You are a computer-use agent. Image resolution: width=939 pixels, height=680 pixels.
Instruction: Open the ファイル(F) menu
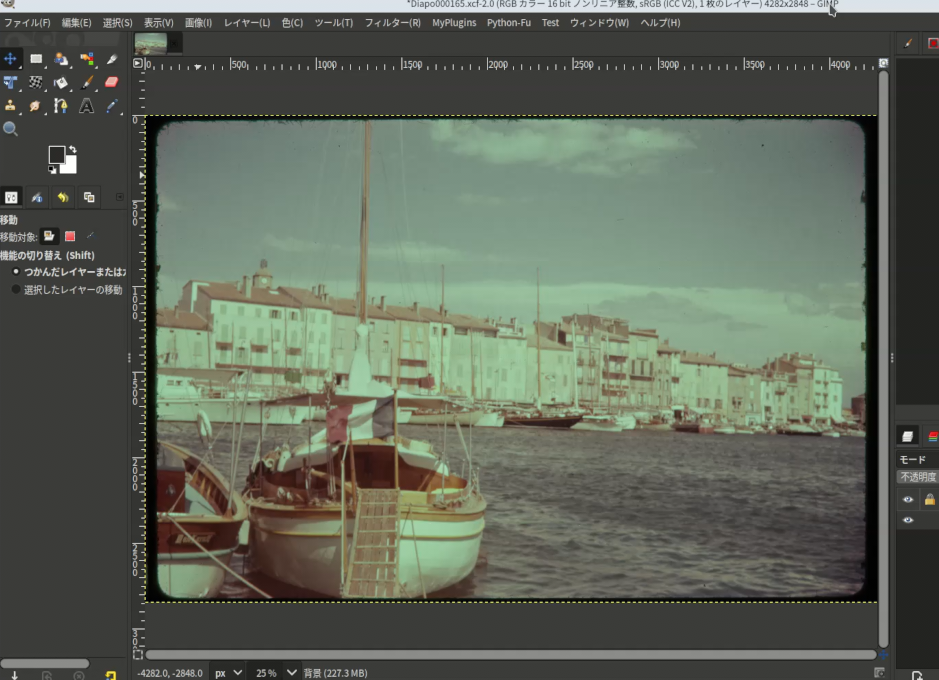28,23
